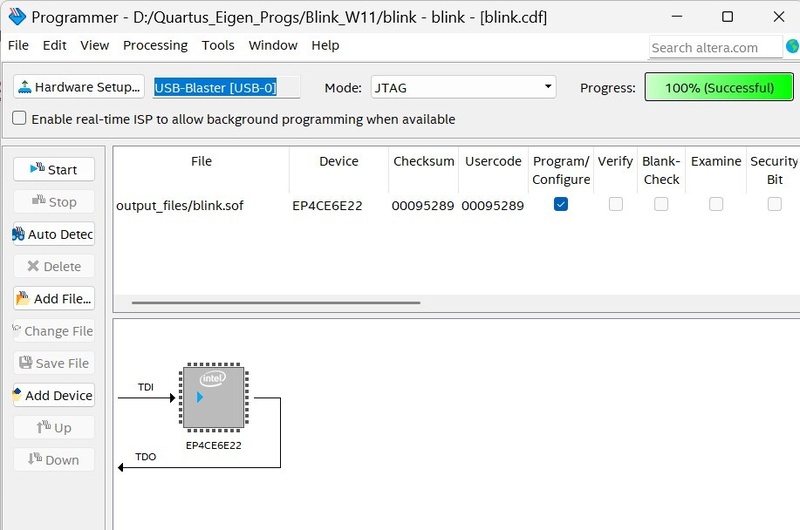This screenshot has width=800, height=530.
Task: Open the Tools menu
Action: (218, 45)
